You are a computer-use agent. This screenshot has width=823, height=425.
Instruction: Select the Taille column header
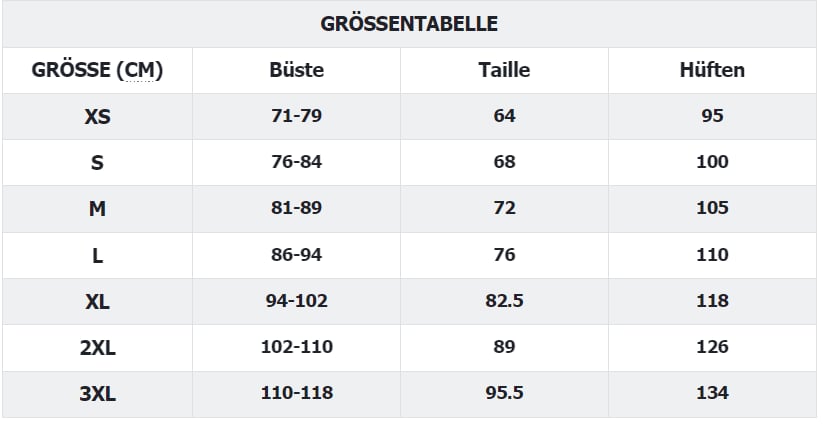504,70
